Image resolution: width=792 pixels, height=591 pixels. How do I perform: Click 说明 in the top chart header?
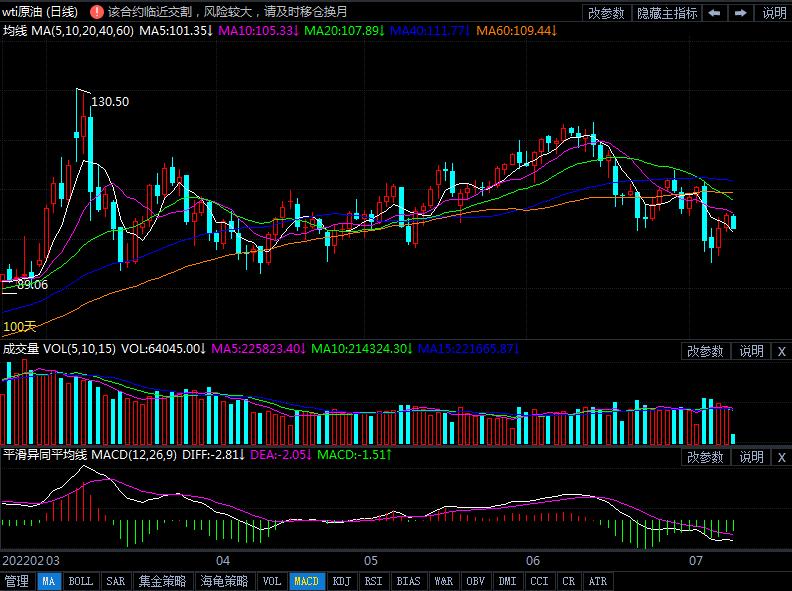774,13
